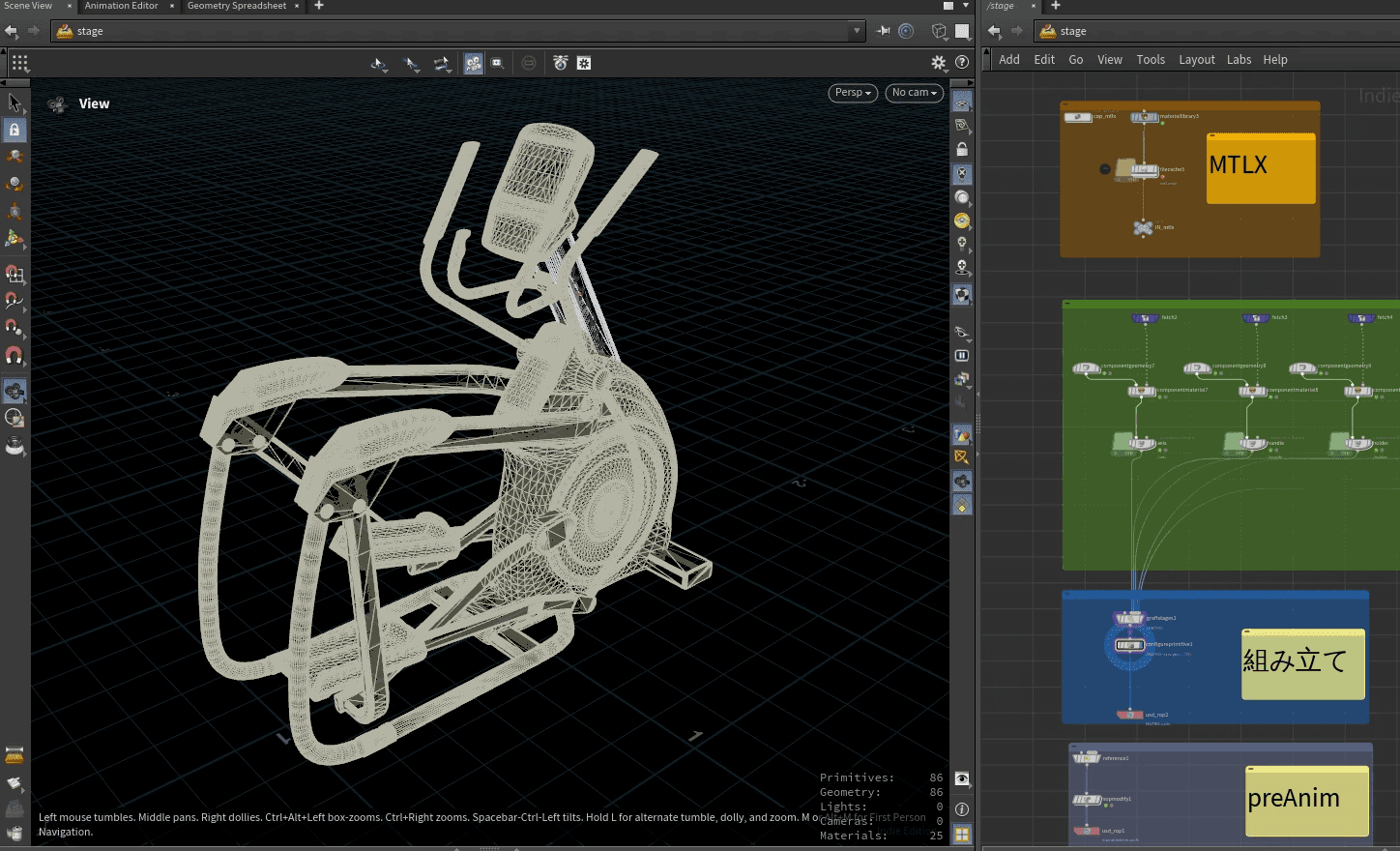
Task: Select the configureprimitive1 node
Action: click(x=1129, y=645)
